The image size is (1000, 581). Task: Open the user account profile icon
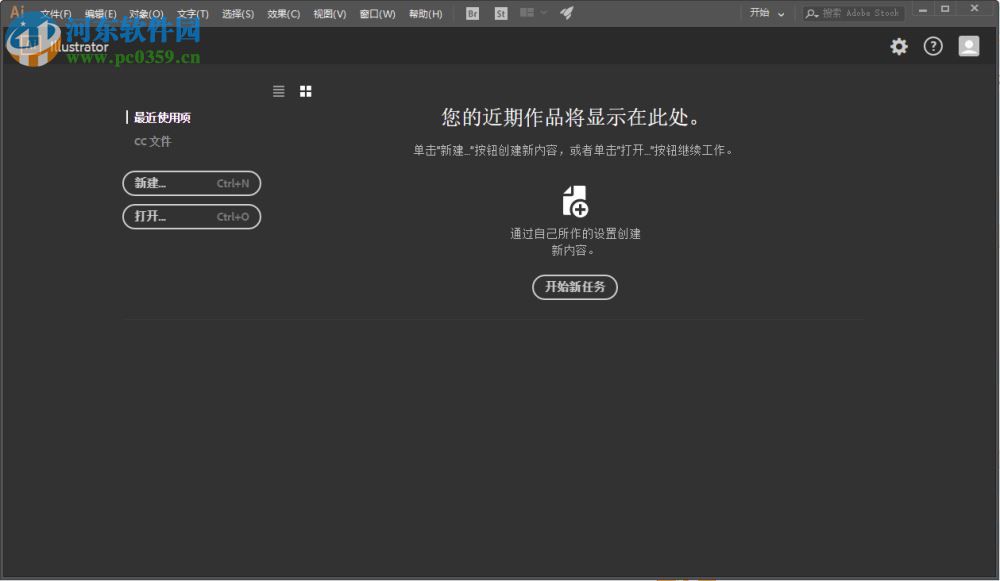968,46
